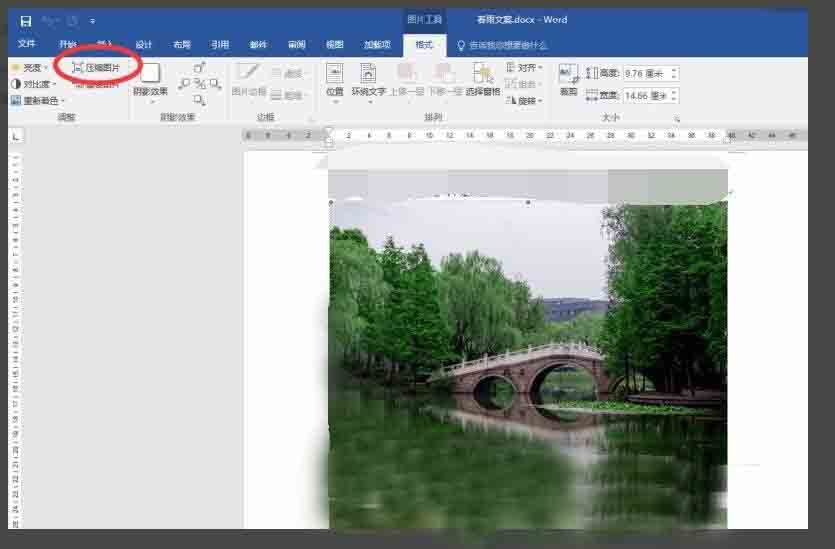
Task: Open the 位置 (Position) dropdown
Action: pos(334,82)
